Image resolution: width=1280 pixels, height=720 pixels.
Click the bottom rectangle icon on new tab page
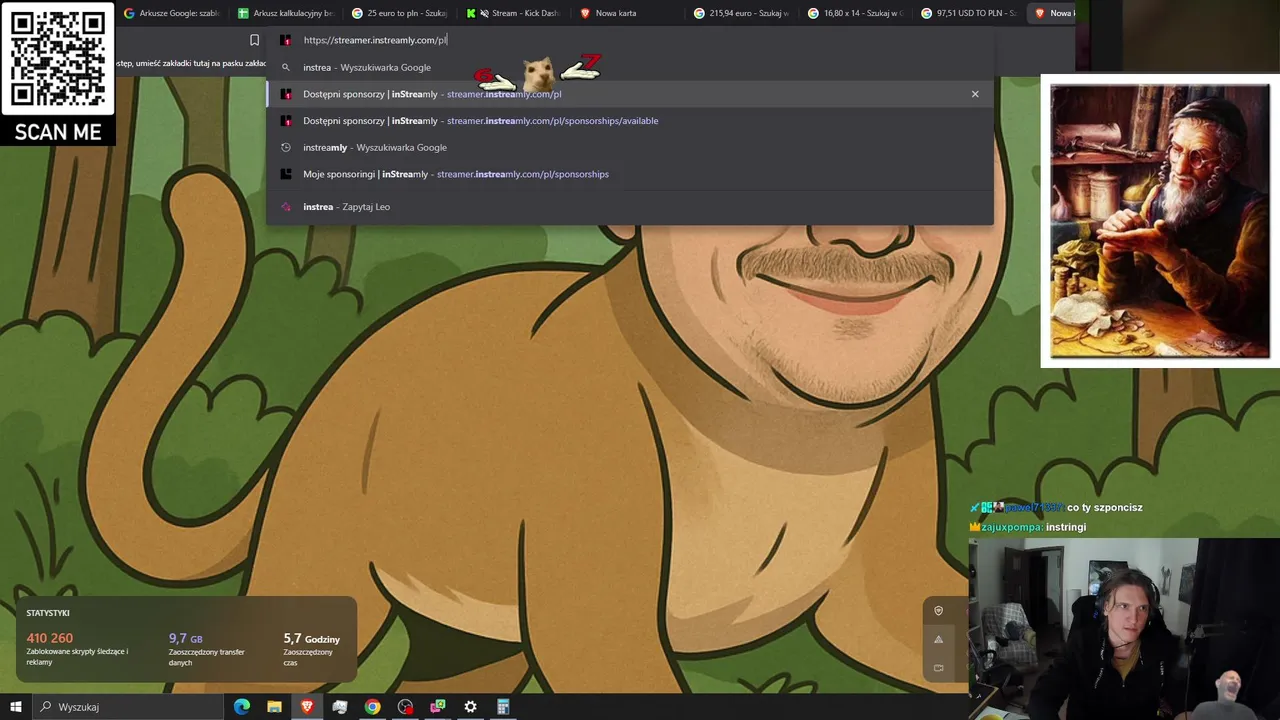(938, 667)
